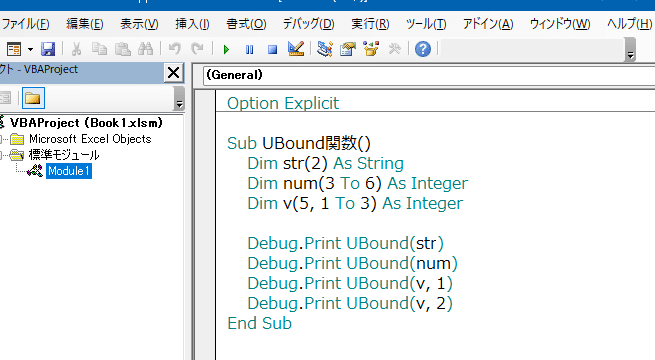The image size is (655, 360).
Task: Click the Break pause icon
Action: pyautogui.click(x=249, y=50)
